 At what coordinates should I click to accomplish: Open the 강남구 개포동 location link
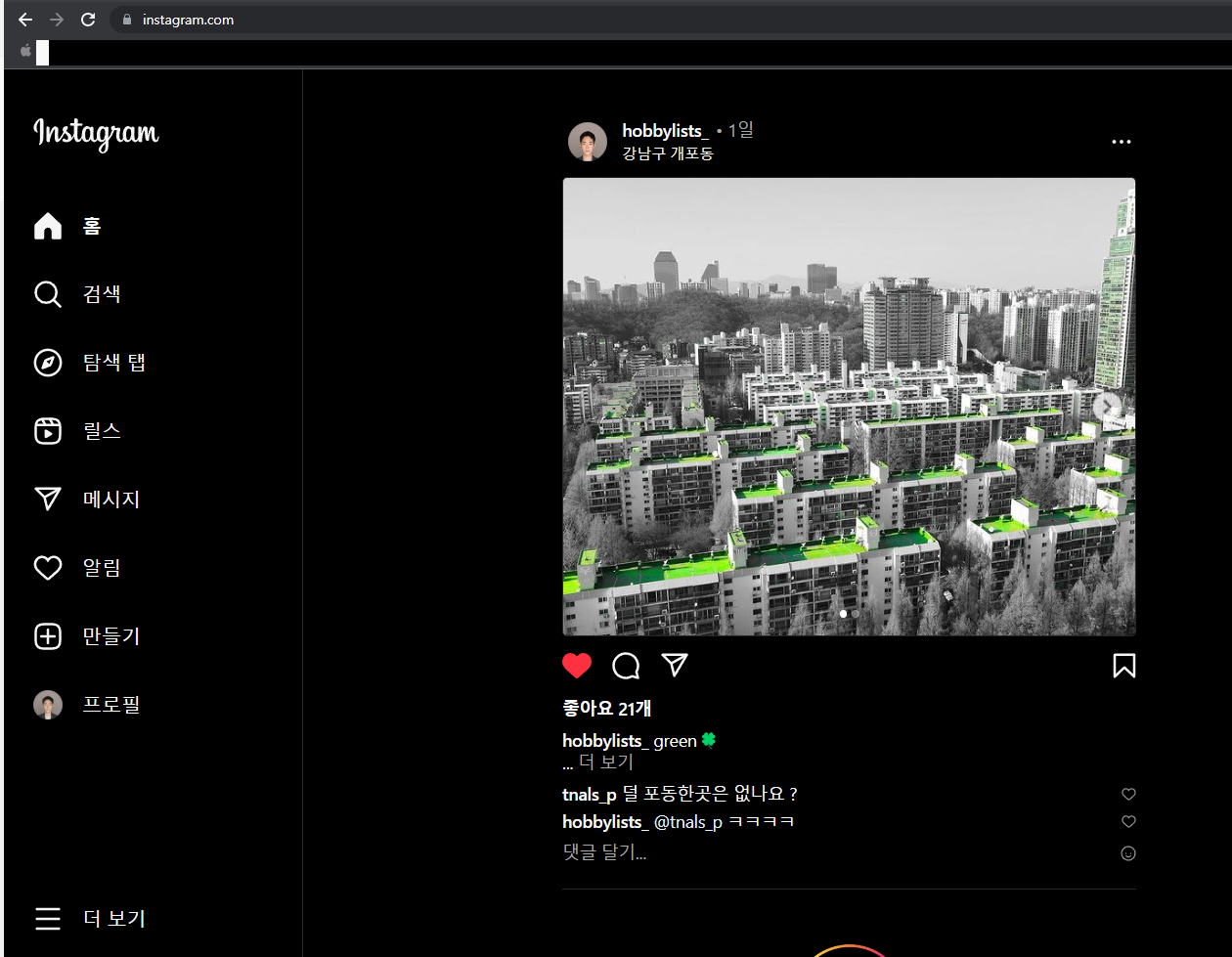[668, 153]
